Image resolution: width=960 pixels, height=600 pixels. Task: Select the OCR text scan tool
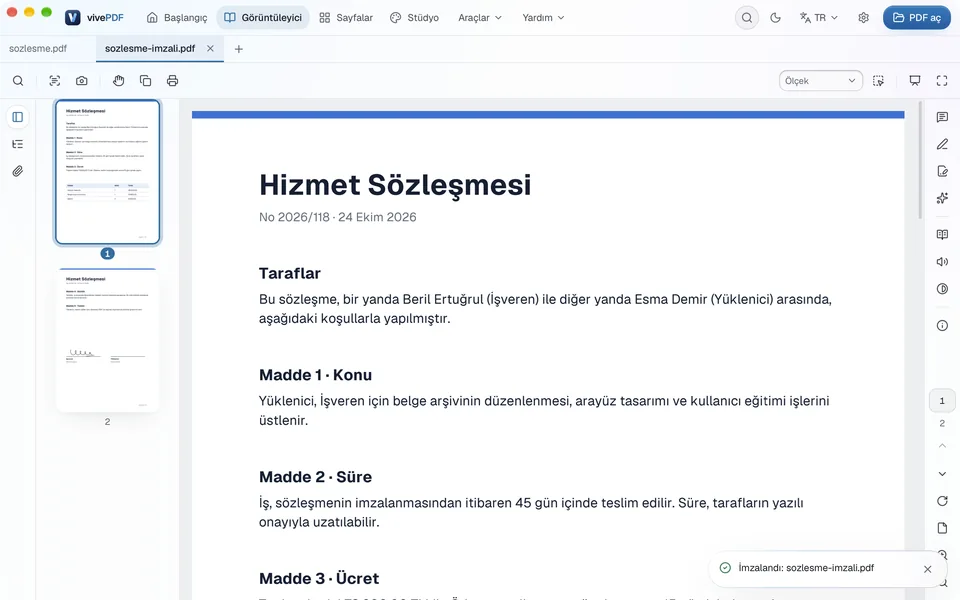point(54,81)
